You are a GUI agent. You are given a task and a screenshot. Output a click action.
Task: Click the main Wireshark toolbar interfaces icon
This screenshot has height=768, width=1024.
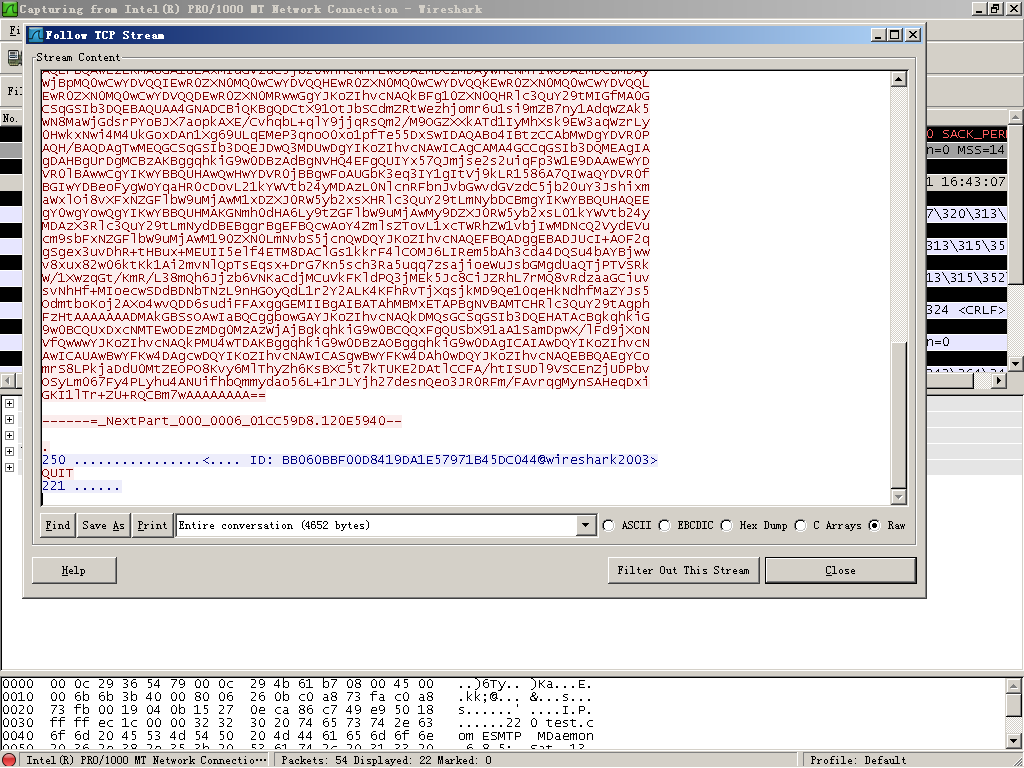click(14, 57)
